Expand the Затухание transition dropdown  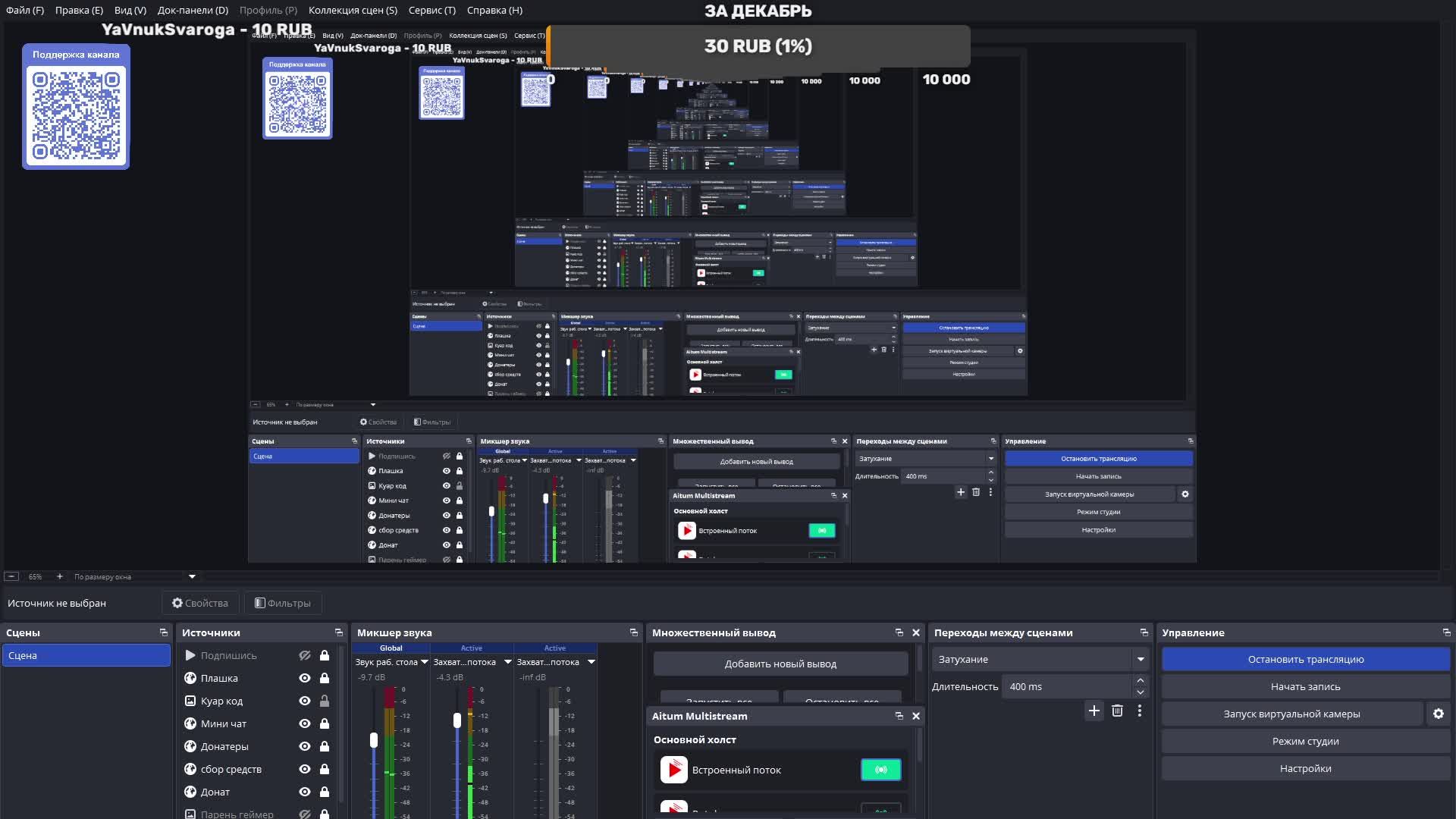(1140, 659)
